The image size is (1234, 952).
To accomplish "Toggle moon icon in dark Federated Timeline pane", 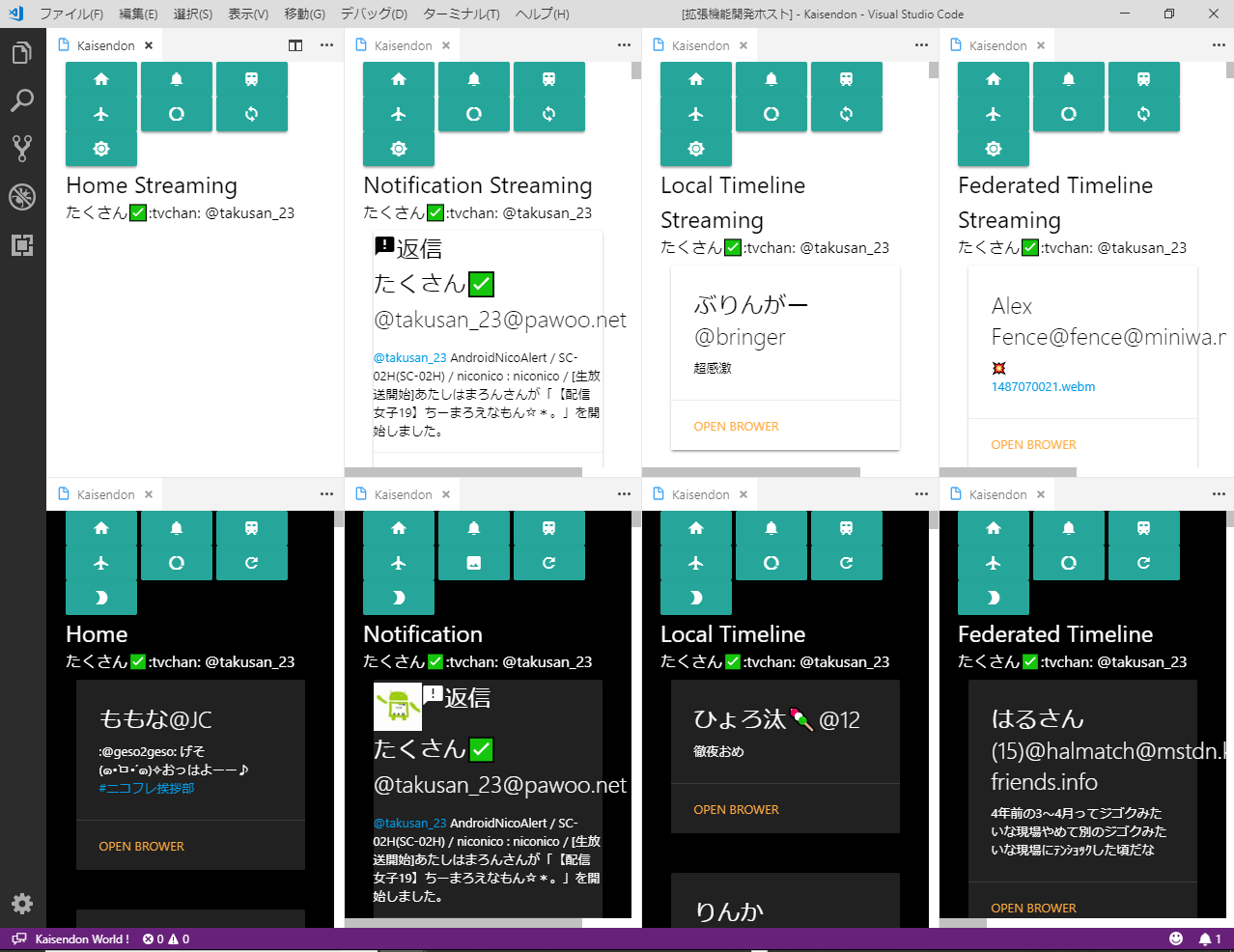I will [x=994, y=598].
